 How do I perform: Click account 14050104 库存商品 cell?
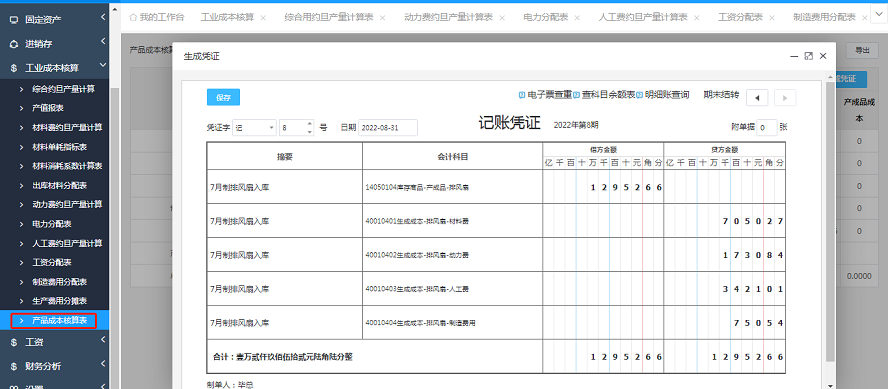(452, 186)
